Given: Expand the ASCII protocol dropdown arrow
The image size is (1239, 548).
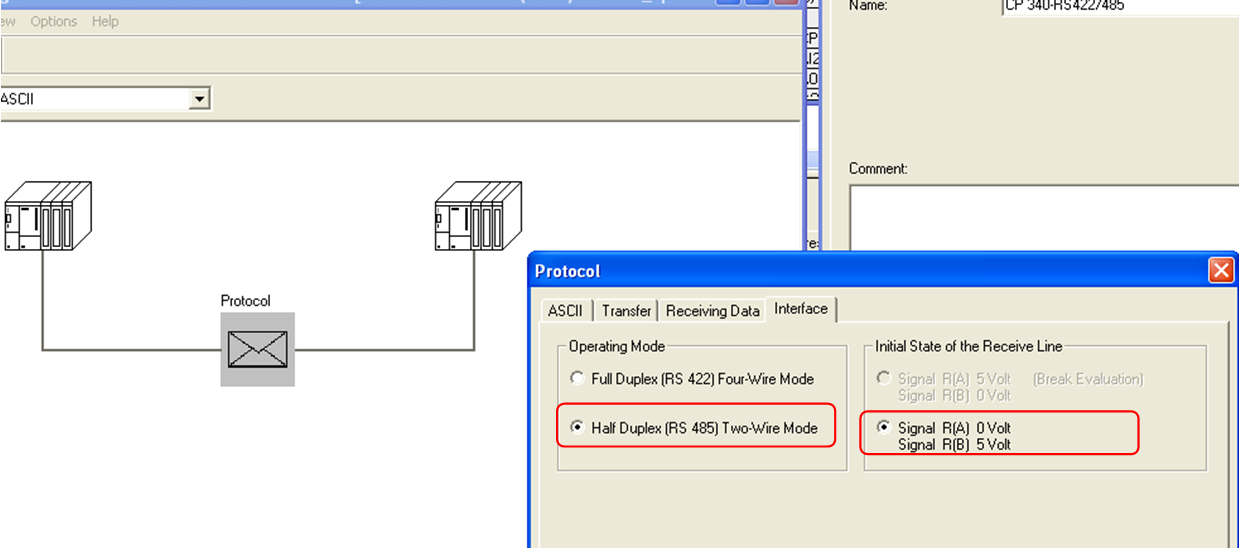Looking at the screenshot, I should point(200,99).
